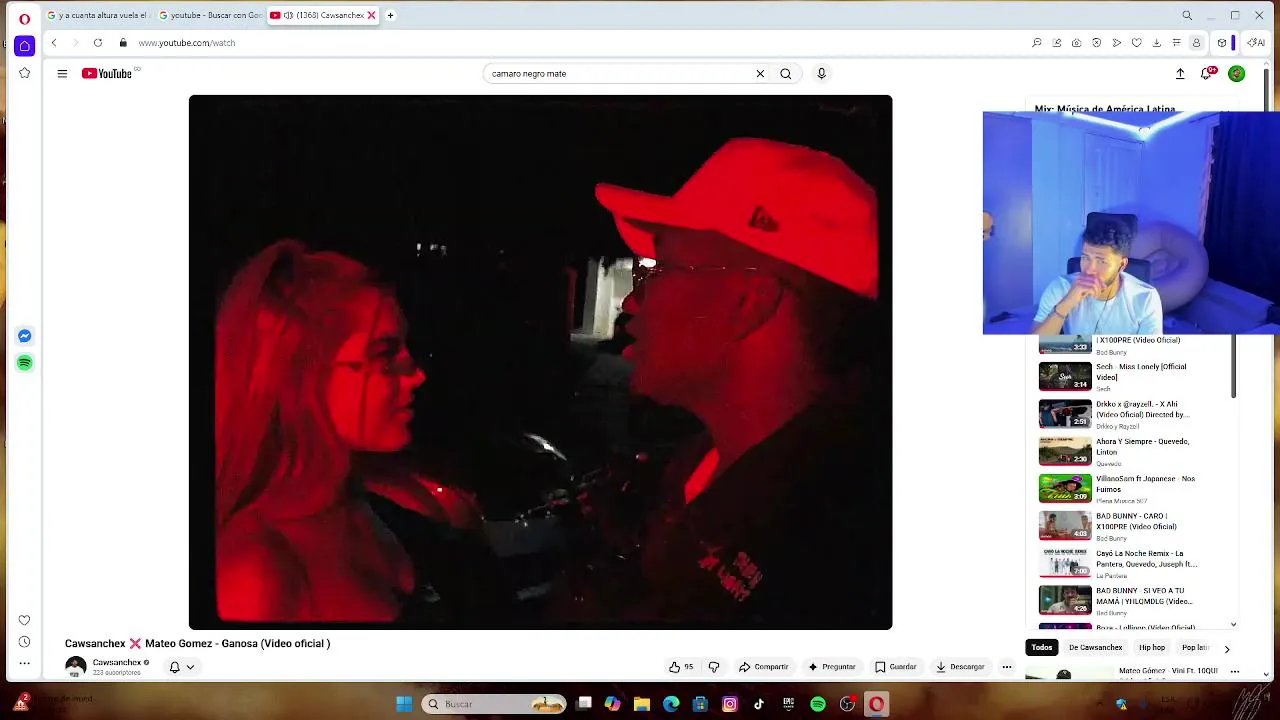Select the Todos filter chip
This screenshot has width=1280, height=720.
point(1042,647)
